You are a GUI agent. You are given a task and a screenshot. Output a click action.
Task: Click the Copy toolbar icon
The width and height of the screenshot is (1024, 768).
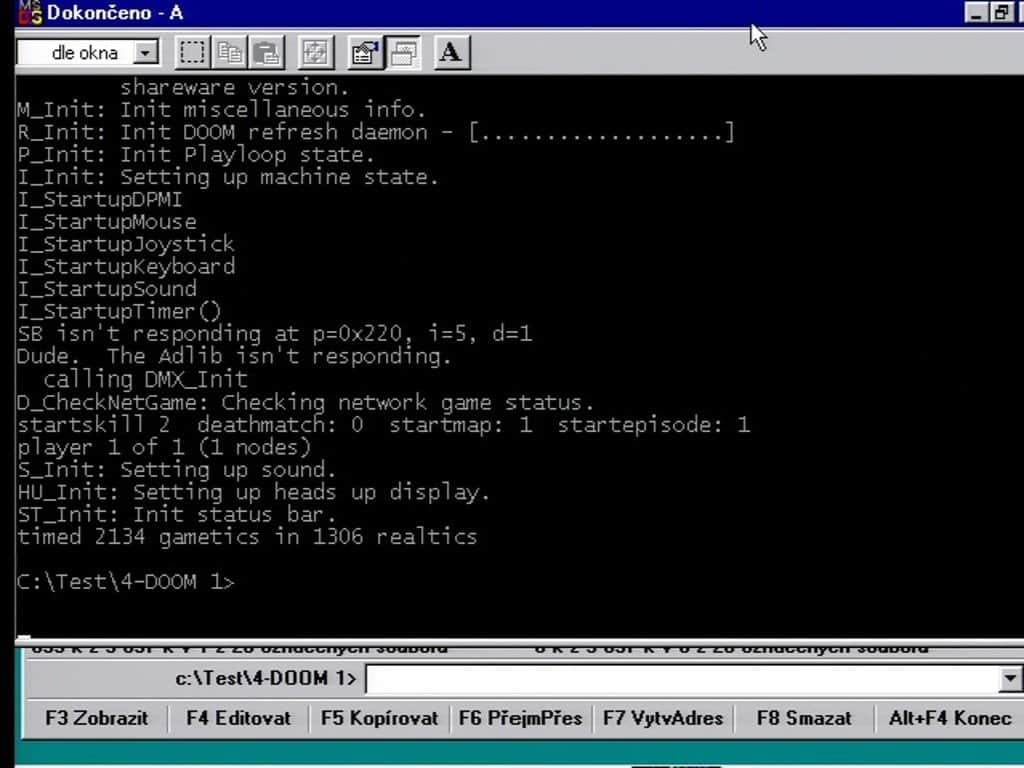coord(229,52)
